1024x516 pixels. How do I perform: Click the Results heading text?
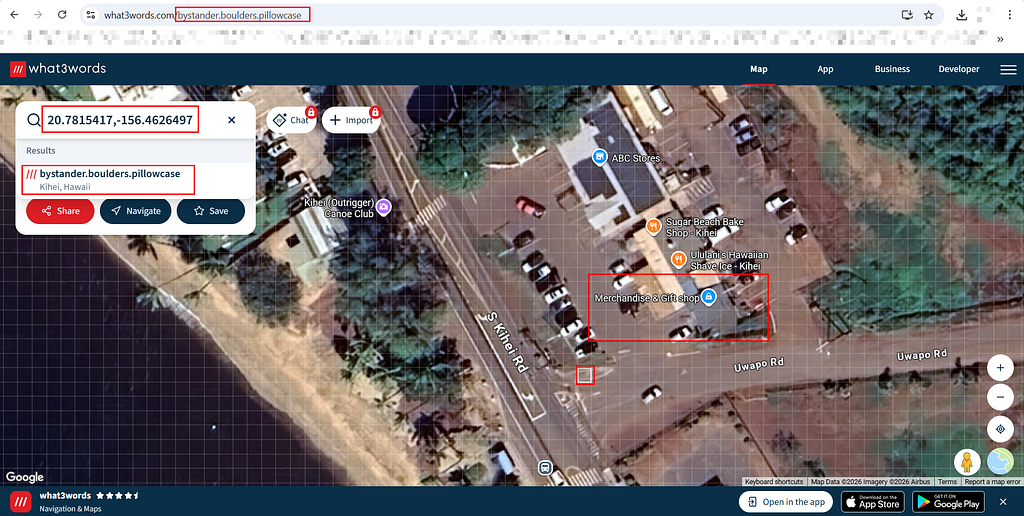[40, 150]
